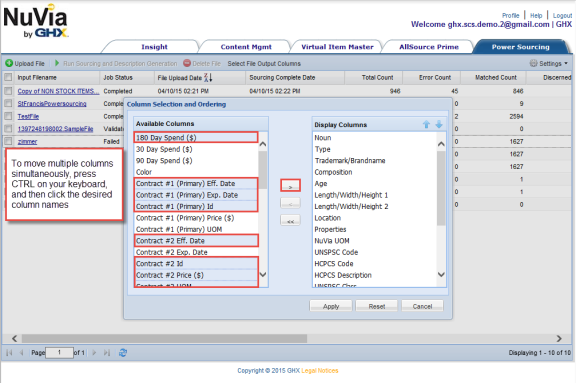The image size is (576, 383).
Task: Click the red Delete File icon
Action: pos(187,63)
